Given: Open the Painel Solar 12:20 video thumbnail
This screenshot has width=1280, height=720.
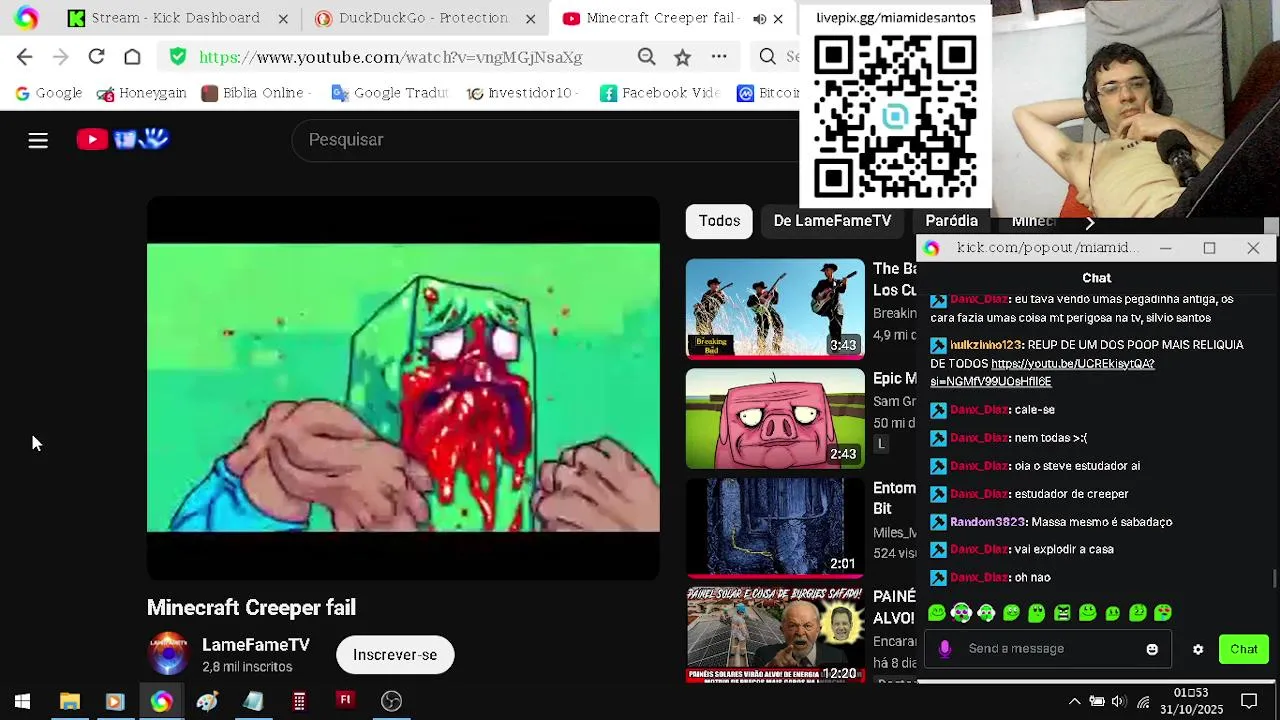Looking at the screenshot, I should [775, 634].
